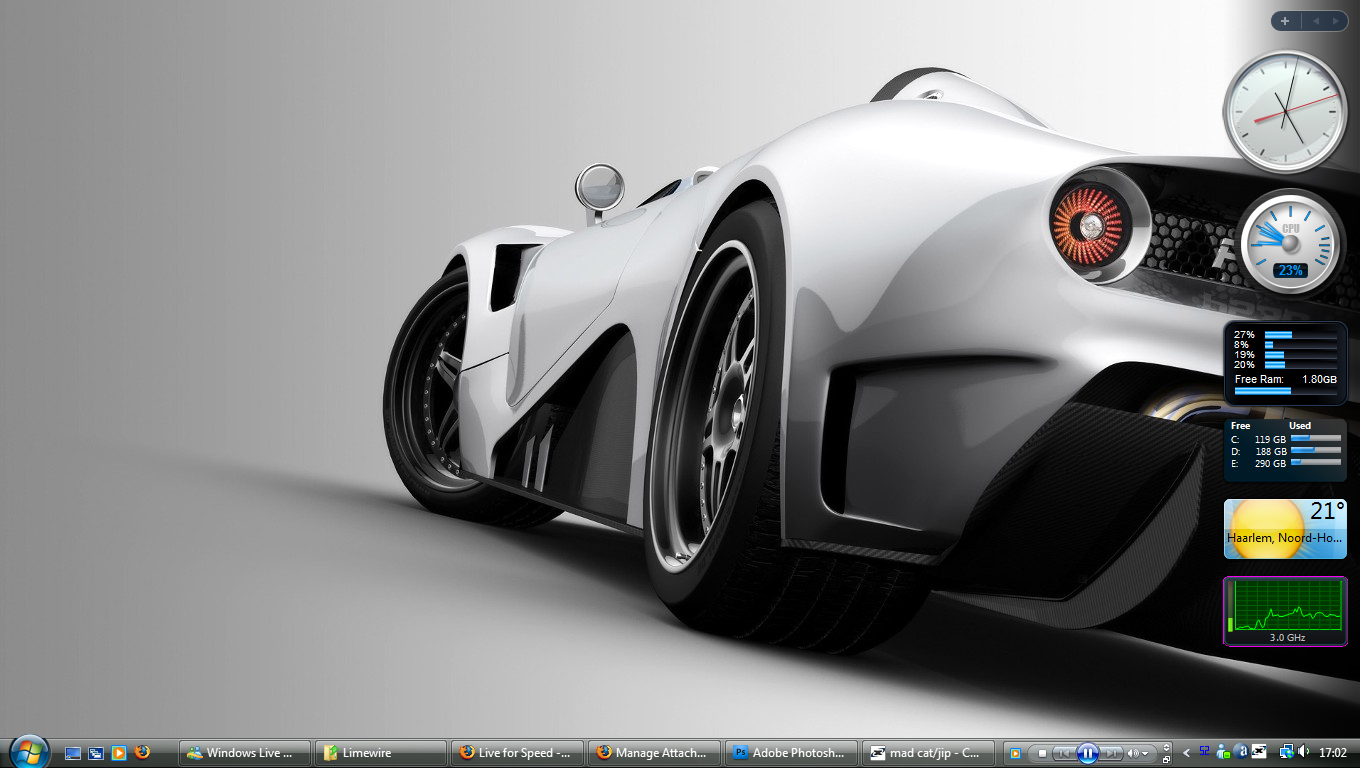1360x768 pixels.
Task: Switch to the Adobe Photoshop taskbar button
Action: click(x=791, y=753)
